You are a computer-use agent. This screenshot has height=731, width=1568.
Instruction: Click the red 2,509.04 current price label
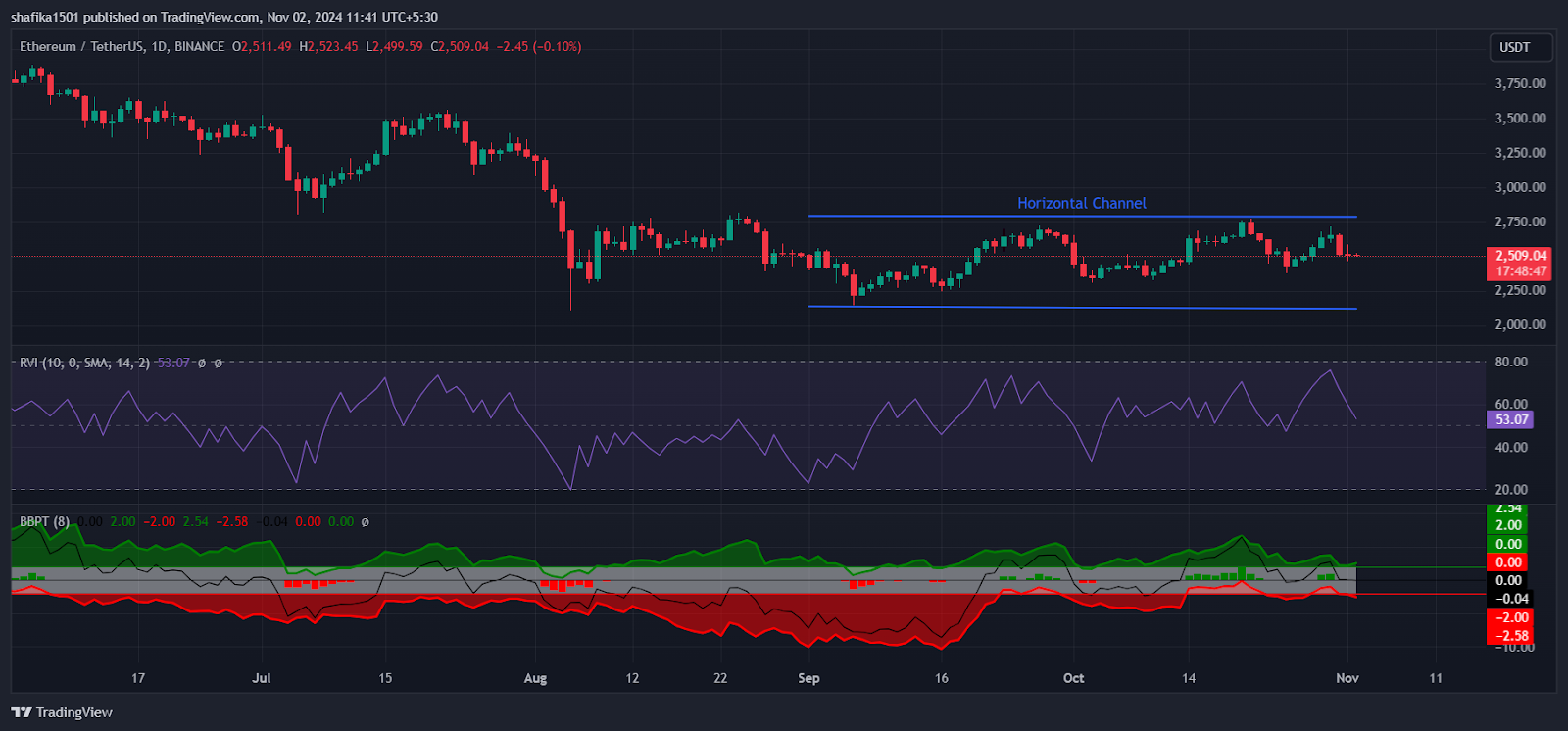pos(1521,255)
